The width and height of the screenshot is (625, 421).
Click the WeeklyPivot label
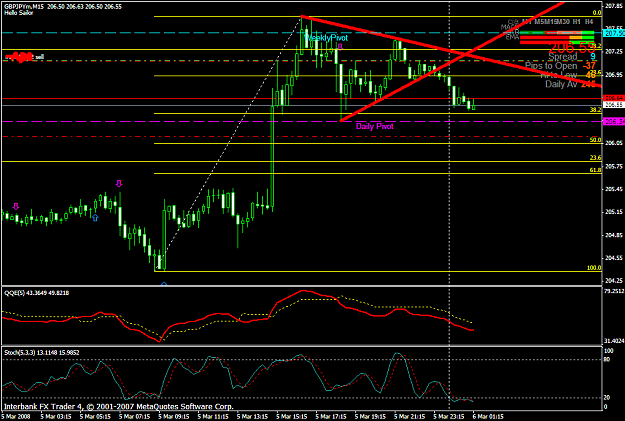(326, 38)
